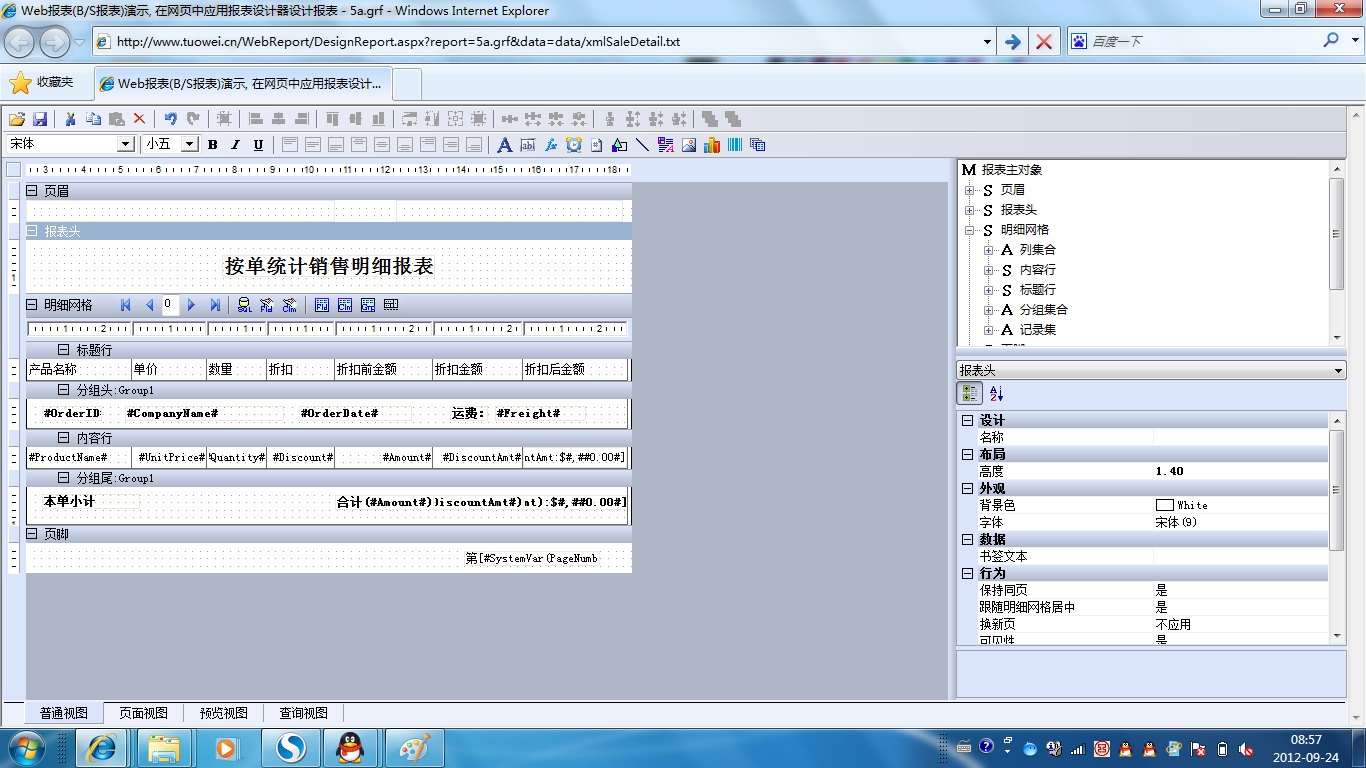Image resolution: width=1366 pixels, height=768 pixels.
Task: Click the record number input field
Action: tap(169, 305)
